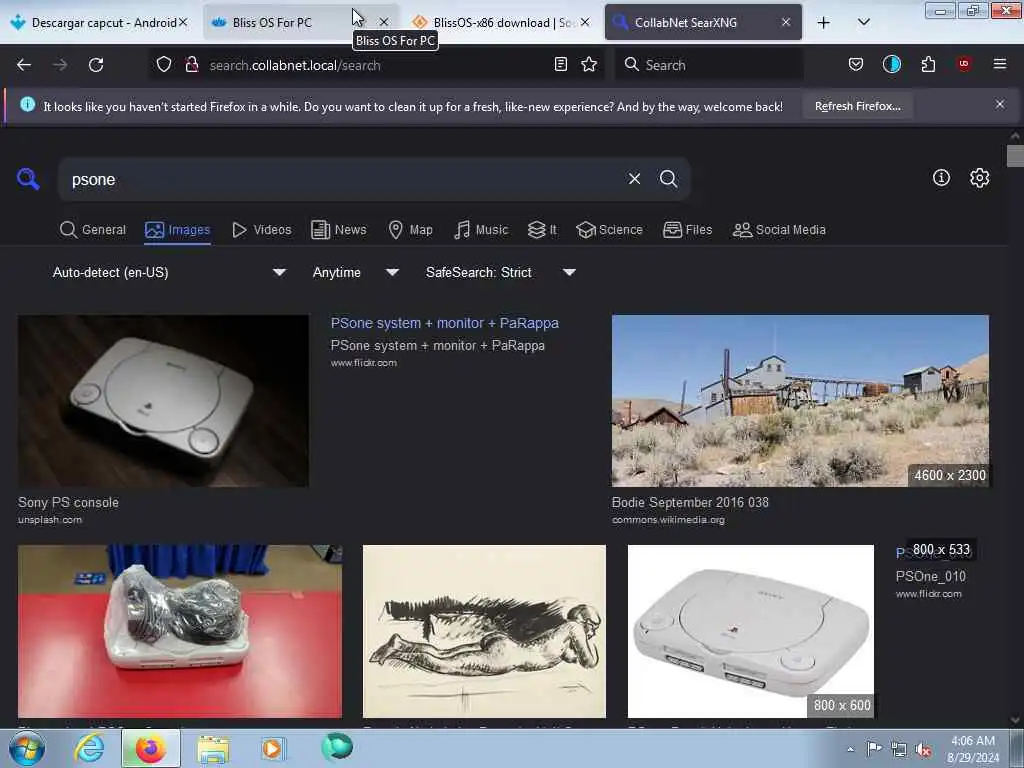The width and height of the screenshot is (1024, 768).
Task: Click the address bar URL
Action: pos(295,65)
